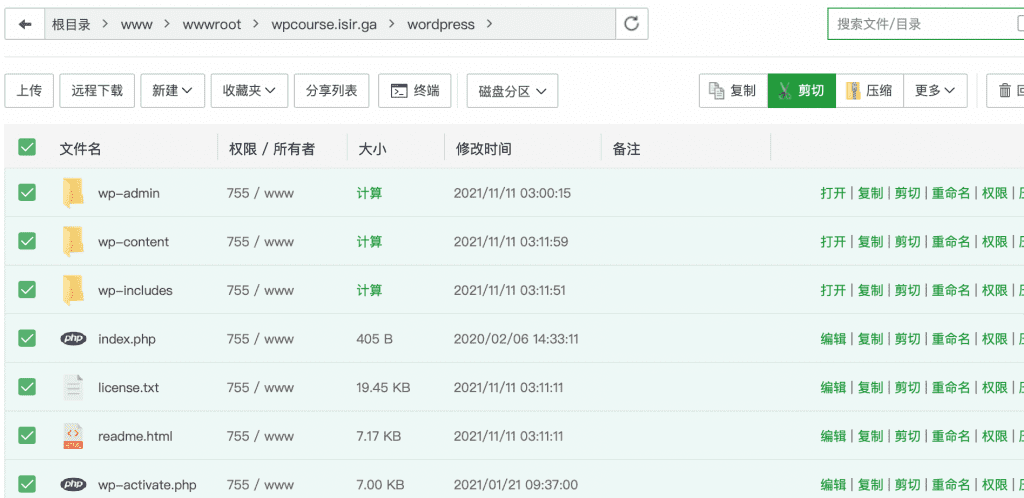Click the wp-activate.php PHP file icon
Viewport: 1024px width, 498px height.
click(x=73, y=484)
